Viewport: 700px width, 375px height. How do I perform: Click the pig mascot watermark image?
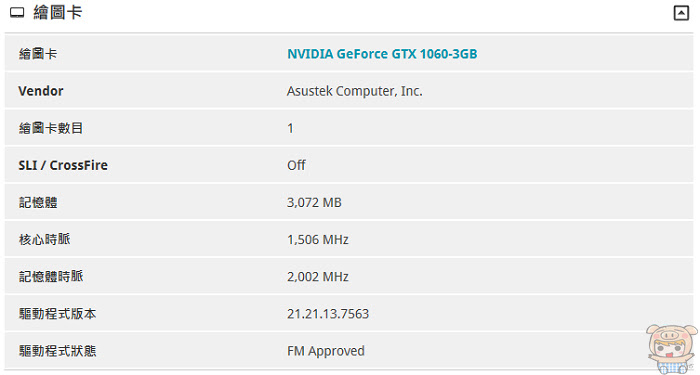(x=671, y=349)
